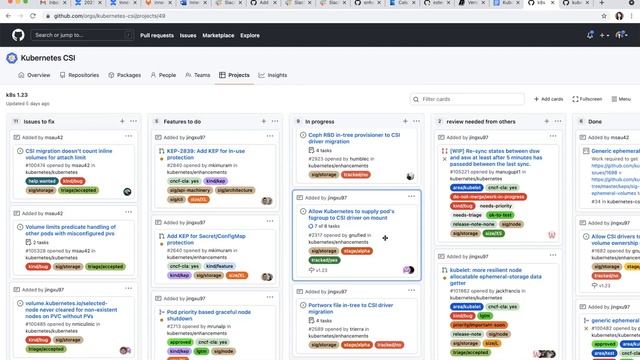Viewport: 640px width, 360px height.
Task: Focus the Search or jump to field
Action: pos(82,35)
